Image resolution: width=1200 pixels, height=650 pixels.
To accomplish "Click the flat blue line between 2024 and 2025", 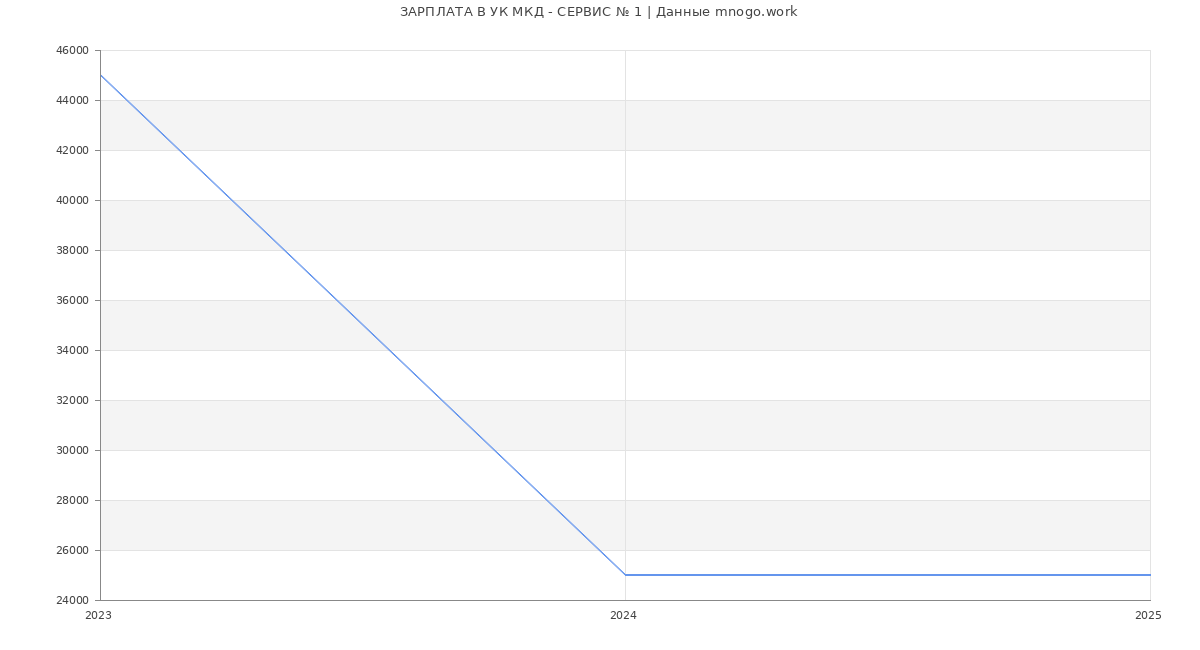I will pyautogui.click(x=887, y=575).
